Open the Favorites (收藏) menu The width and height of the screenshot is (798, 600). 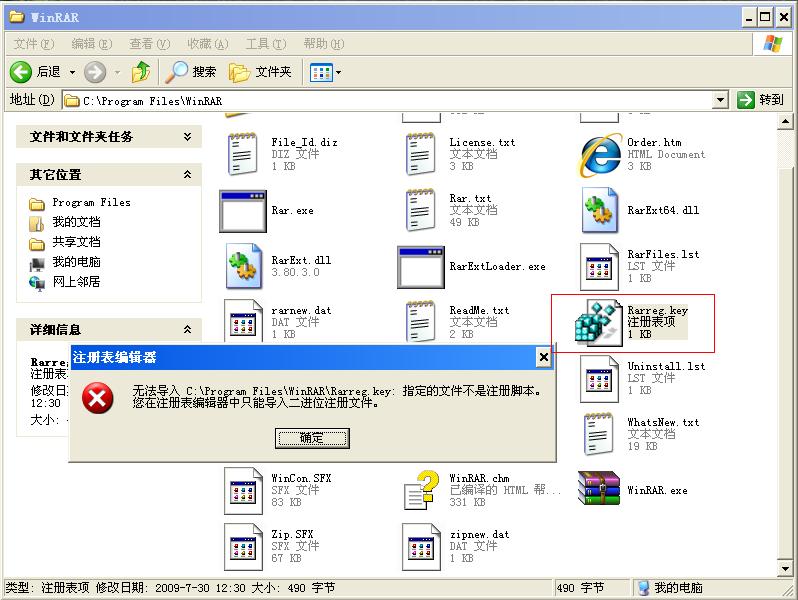pos(208,44)
